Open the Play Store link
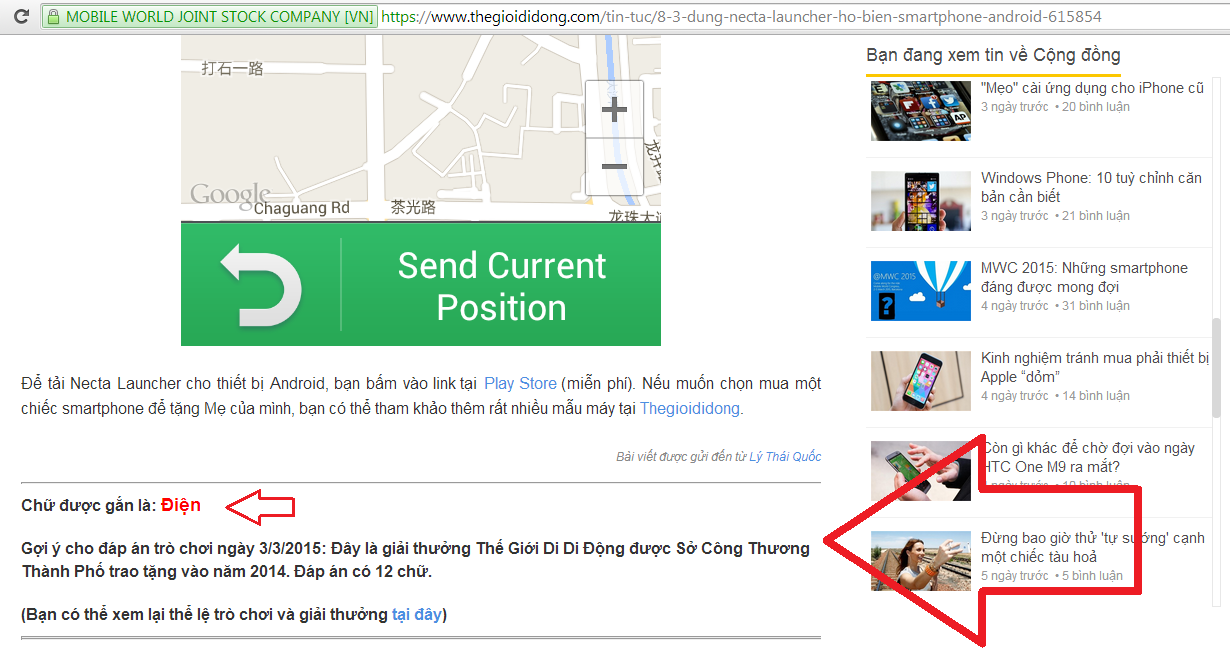 (x=520, y=383)
